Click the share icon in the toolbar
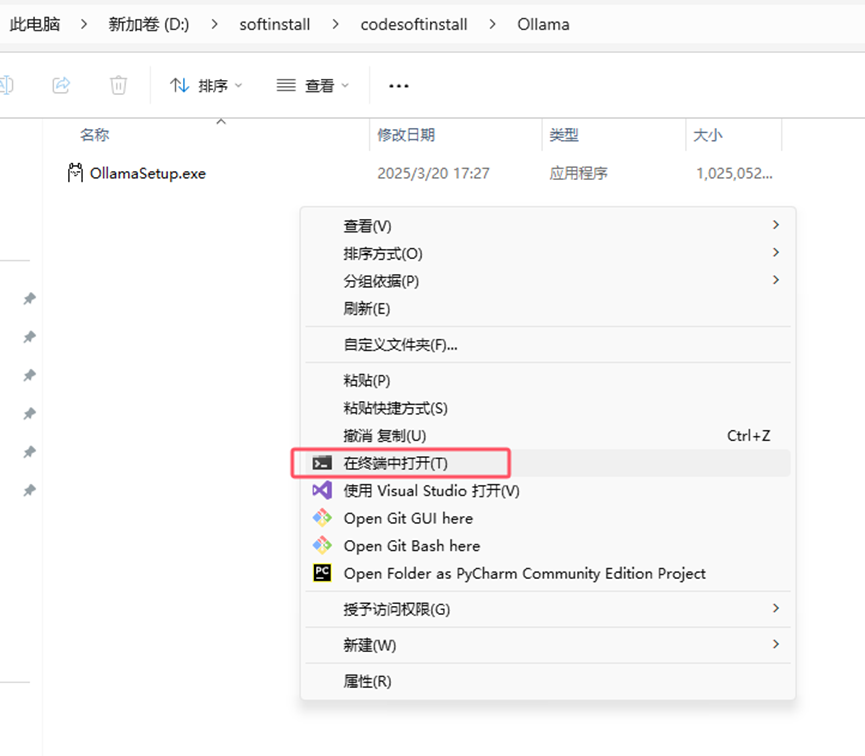The height and width of the screenshot is (756, 865). tap(60, 86)
